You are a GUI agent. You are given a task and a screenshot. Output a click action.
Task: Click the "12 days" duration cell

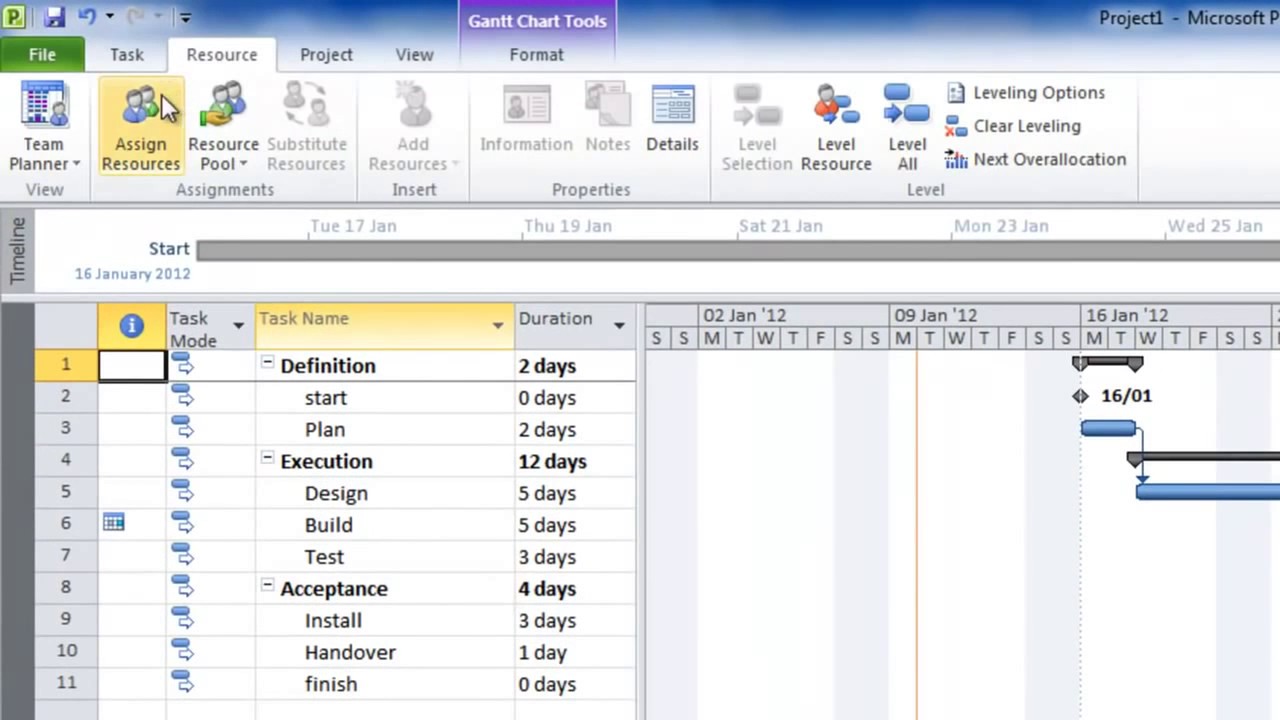(575, 462)
